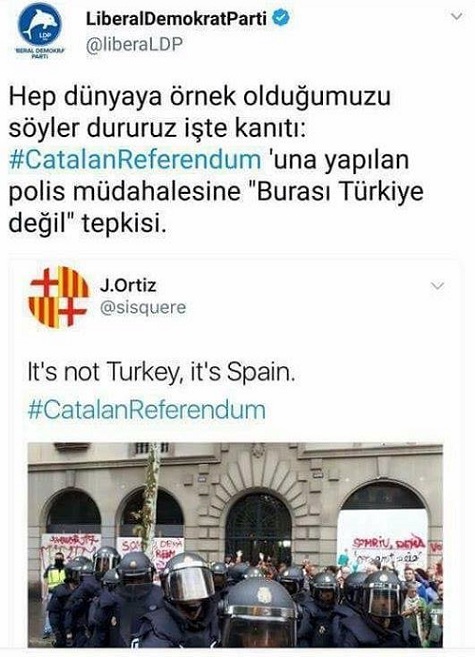The width and height of the screenshot is (475, 657).
Task: Open the LiberalDemokratParti display name
Action: pos(176,18)
